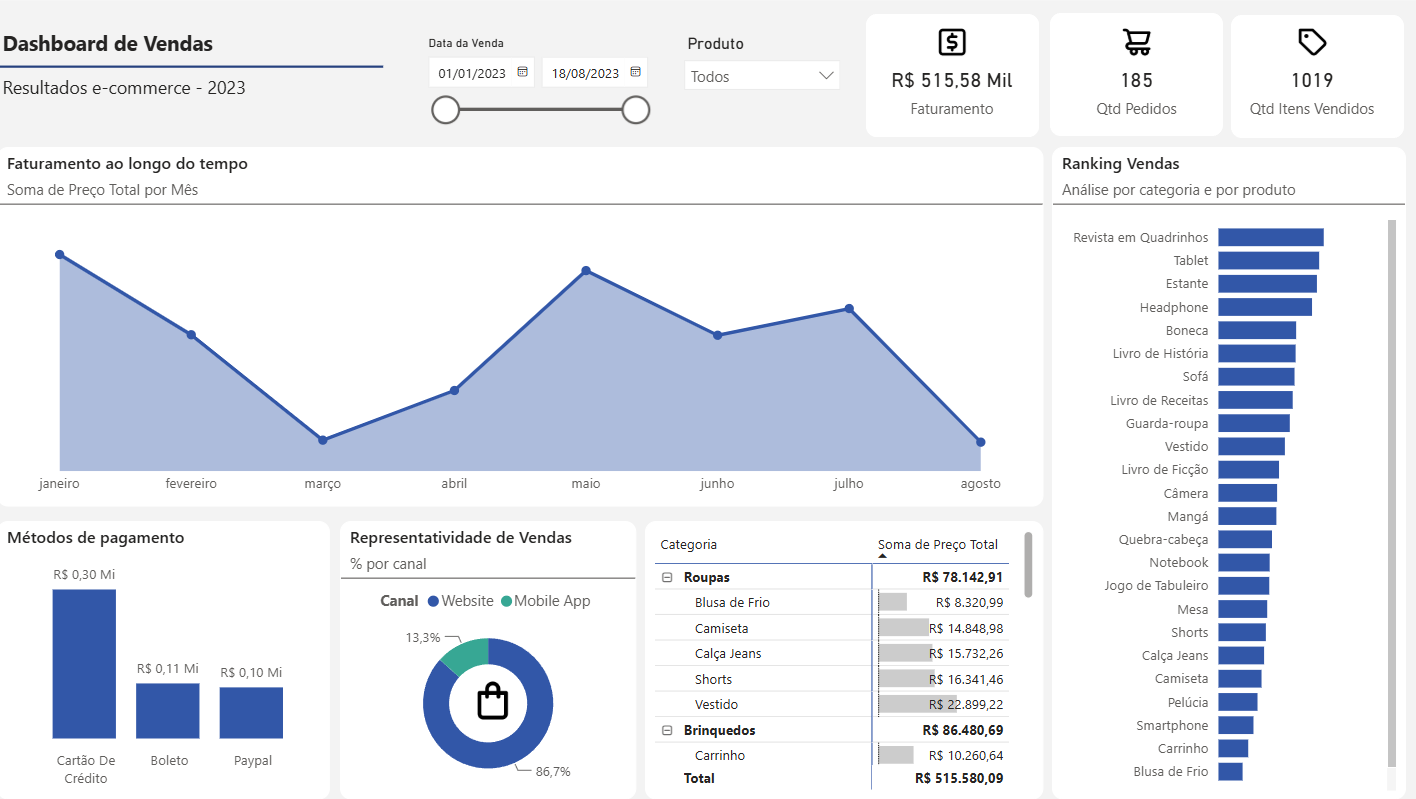This screenshot has width=1416, height=799.
Task: Click the maio data point on line chart
Action: click(586, 271)
